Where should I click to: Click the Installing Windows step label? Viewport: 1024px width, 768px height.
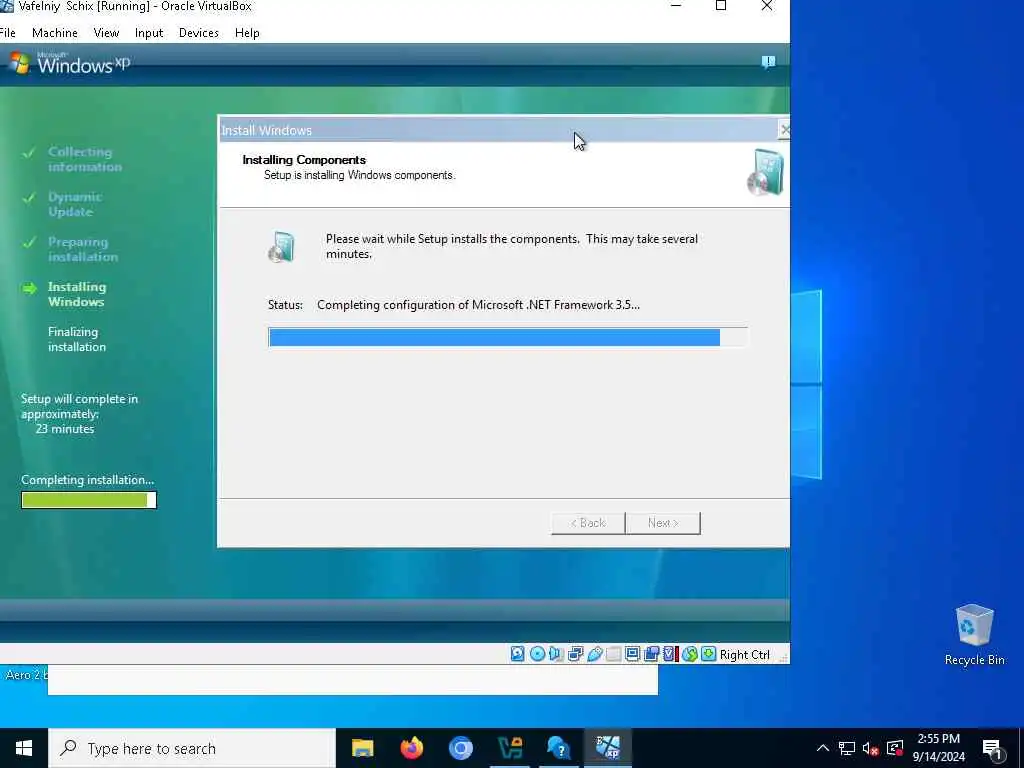[76, 295]
